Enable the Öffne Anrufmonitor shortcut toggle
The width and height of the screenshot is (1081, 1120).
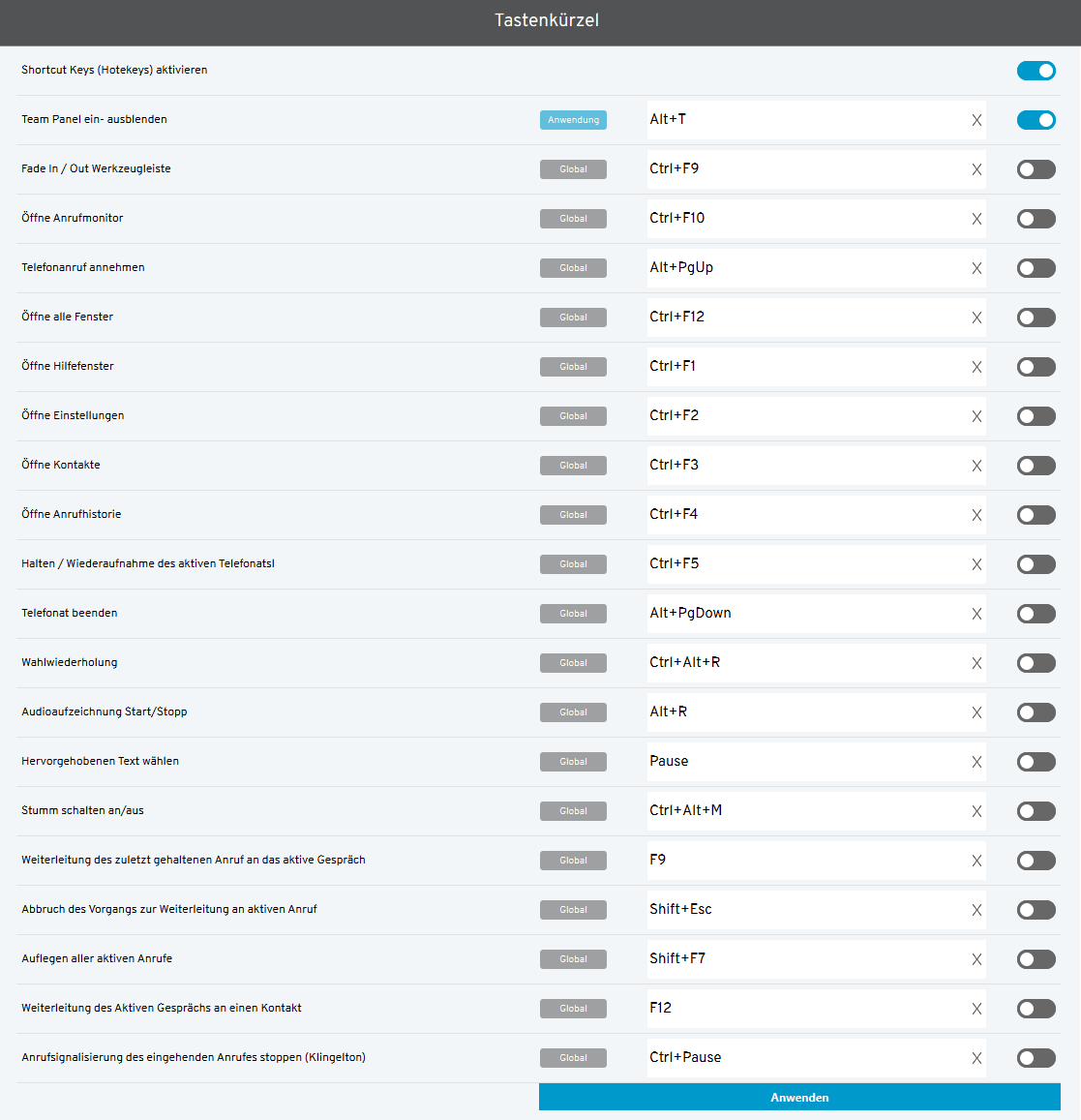[1036, 219]
